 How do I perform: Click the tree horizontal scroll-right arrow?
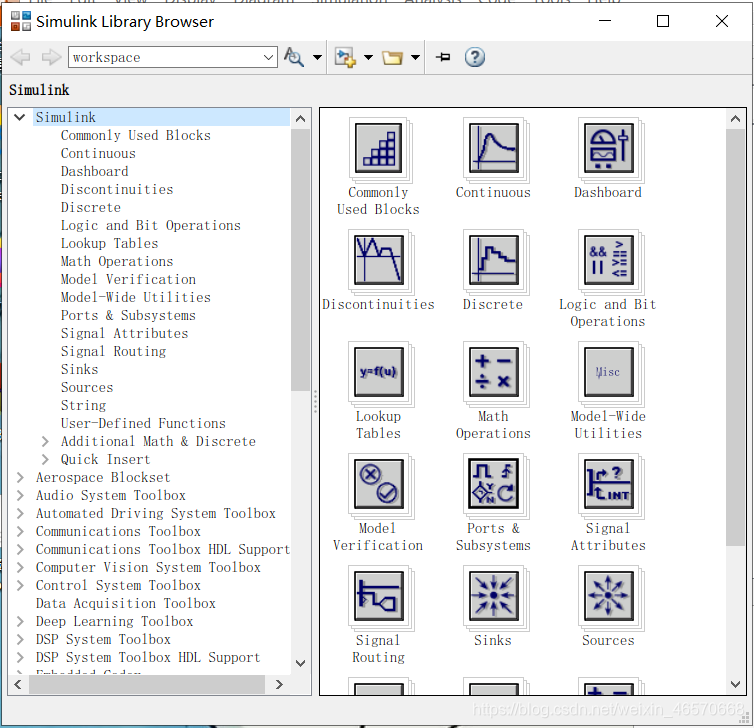[279, 684]
